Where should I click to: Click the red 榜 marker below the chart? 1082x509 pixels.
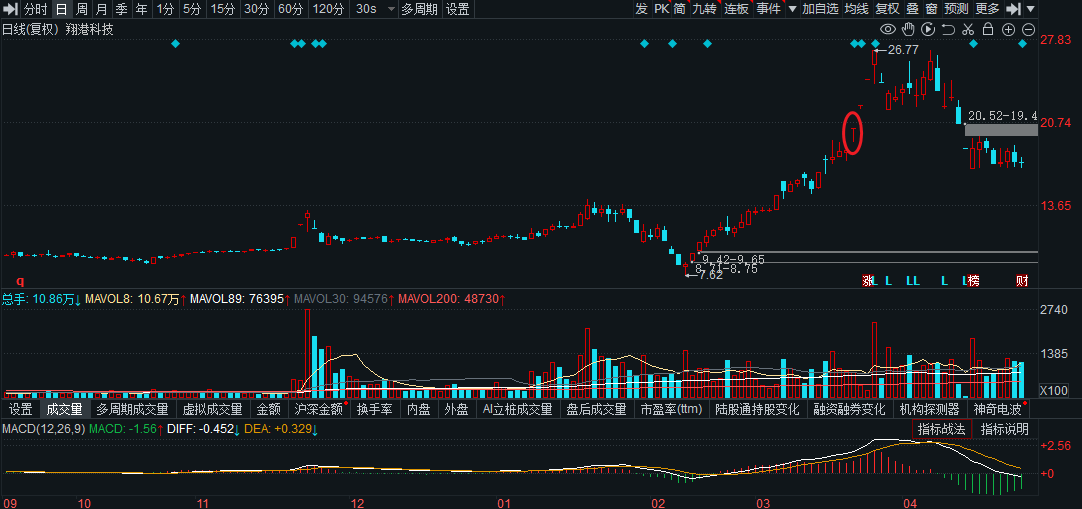pyautogui.click(x=974, y=281)
